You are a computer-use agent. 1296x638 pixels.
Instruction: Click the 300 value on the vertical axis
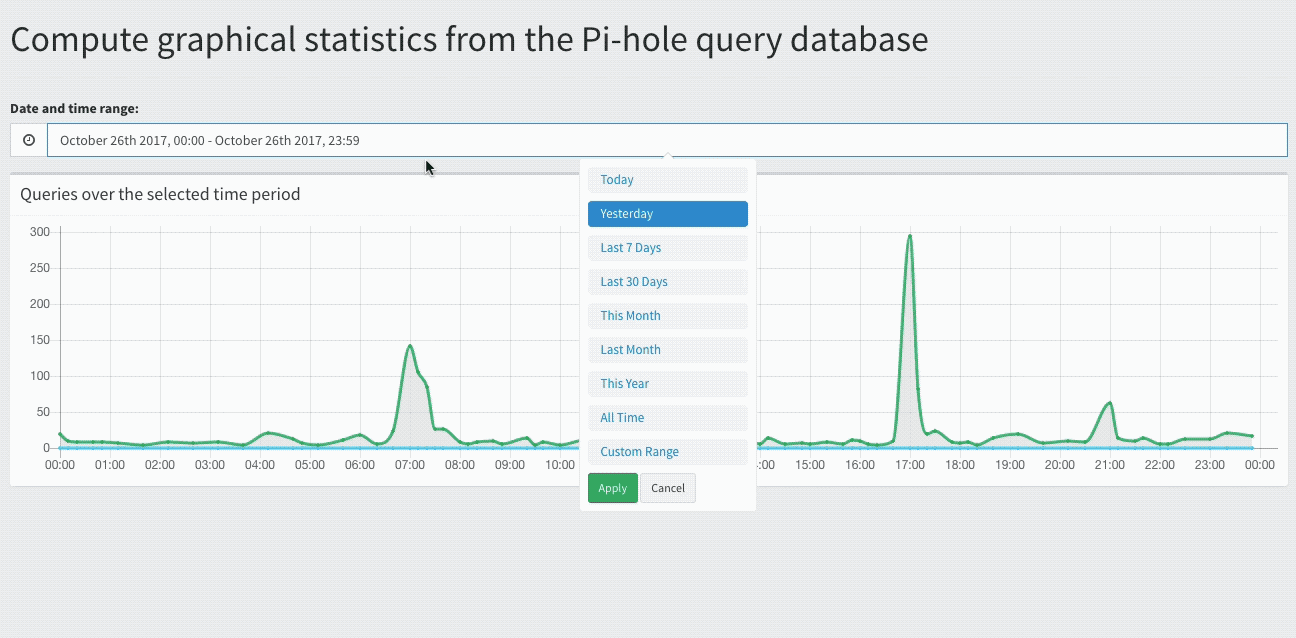(x=40, y=232)
